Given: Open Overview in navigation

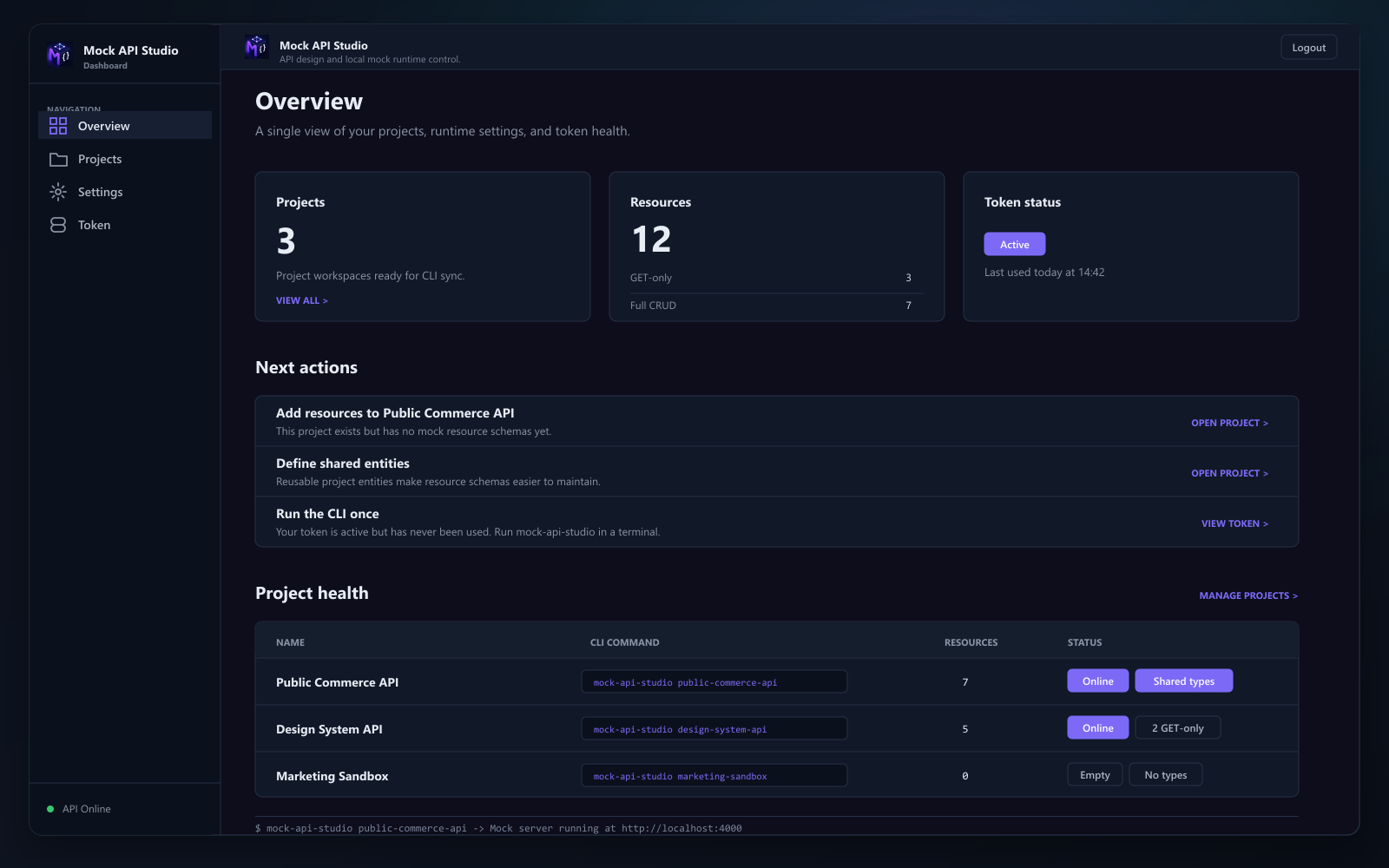Looking at the screenshot, I should point(125,125).
